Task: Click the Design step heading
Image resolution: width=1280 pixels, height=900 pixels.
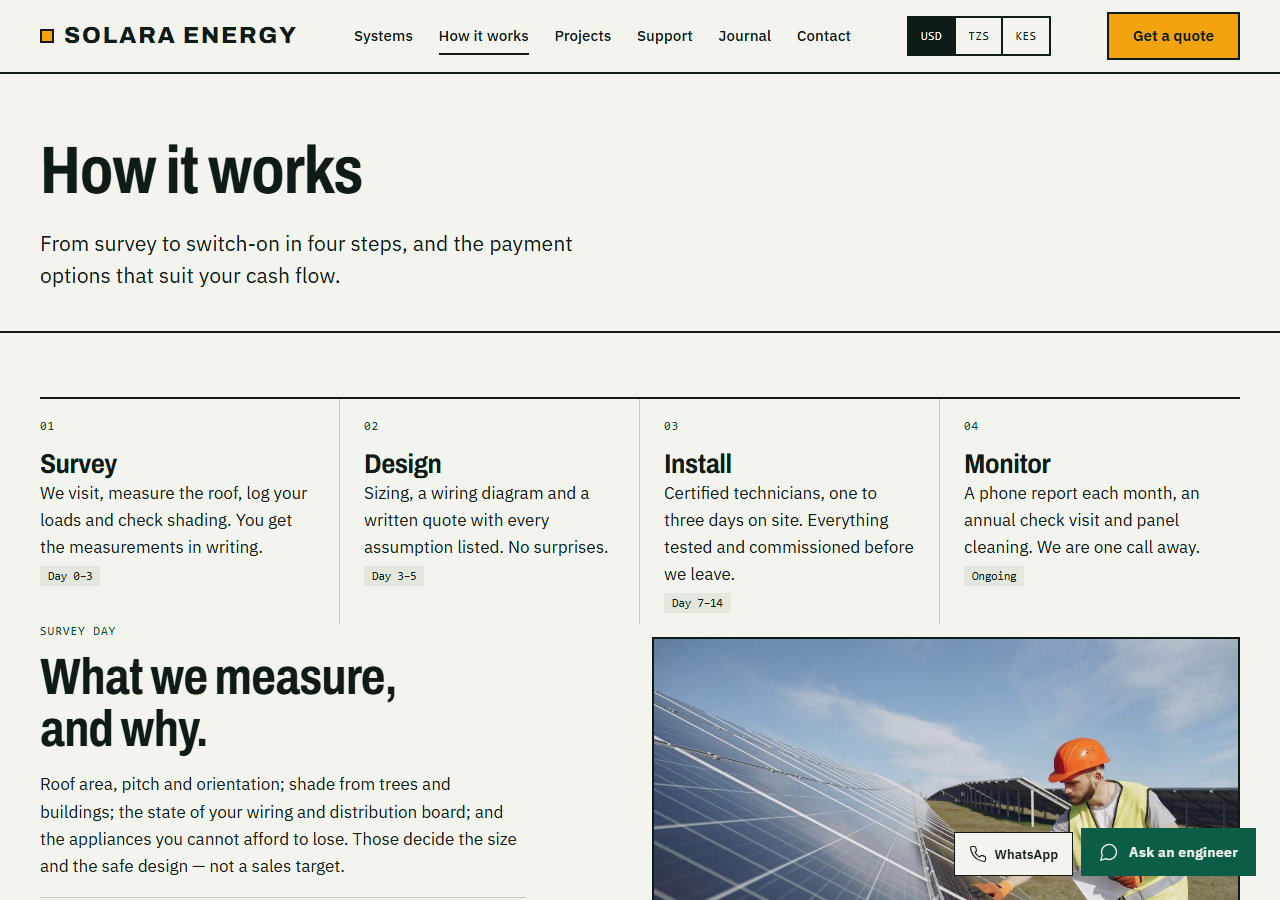Action: [402, 464]
